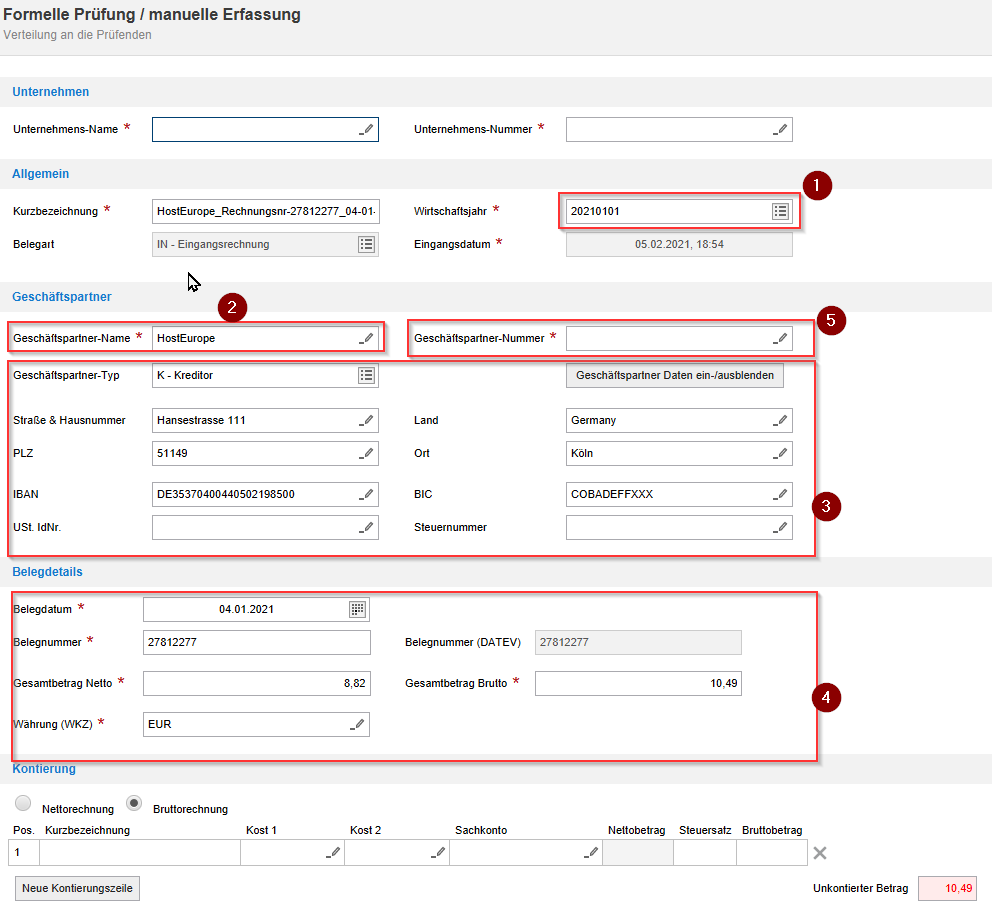Delete Kontierung row 1 with X icon
This screenshot has width=992, height=917.
[x=820, y=853]
